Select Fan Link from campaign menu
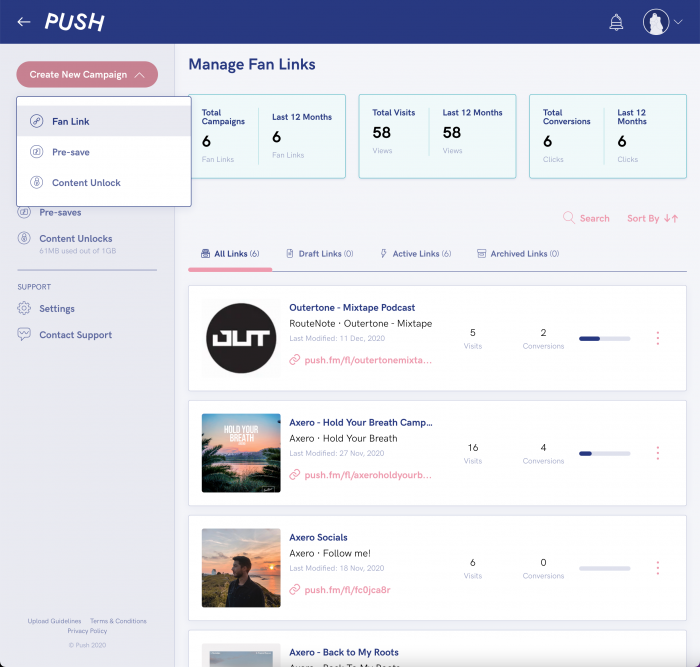Viewport: 700px width, 667px height. tap(70, 121)
